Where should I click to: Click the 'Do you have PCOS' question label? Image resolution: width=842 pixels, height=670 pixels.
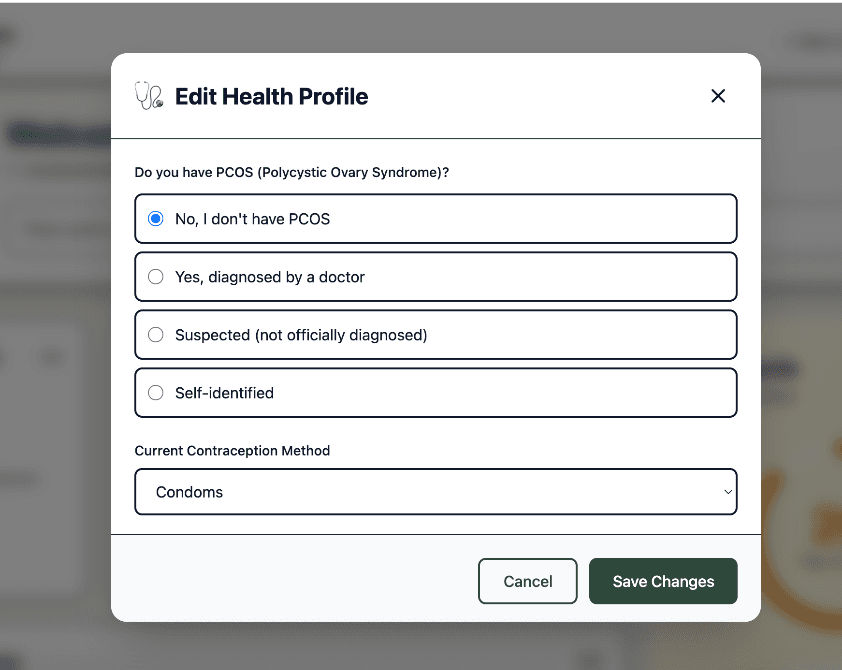(291, 172)
